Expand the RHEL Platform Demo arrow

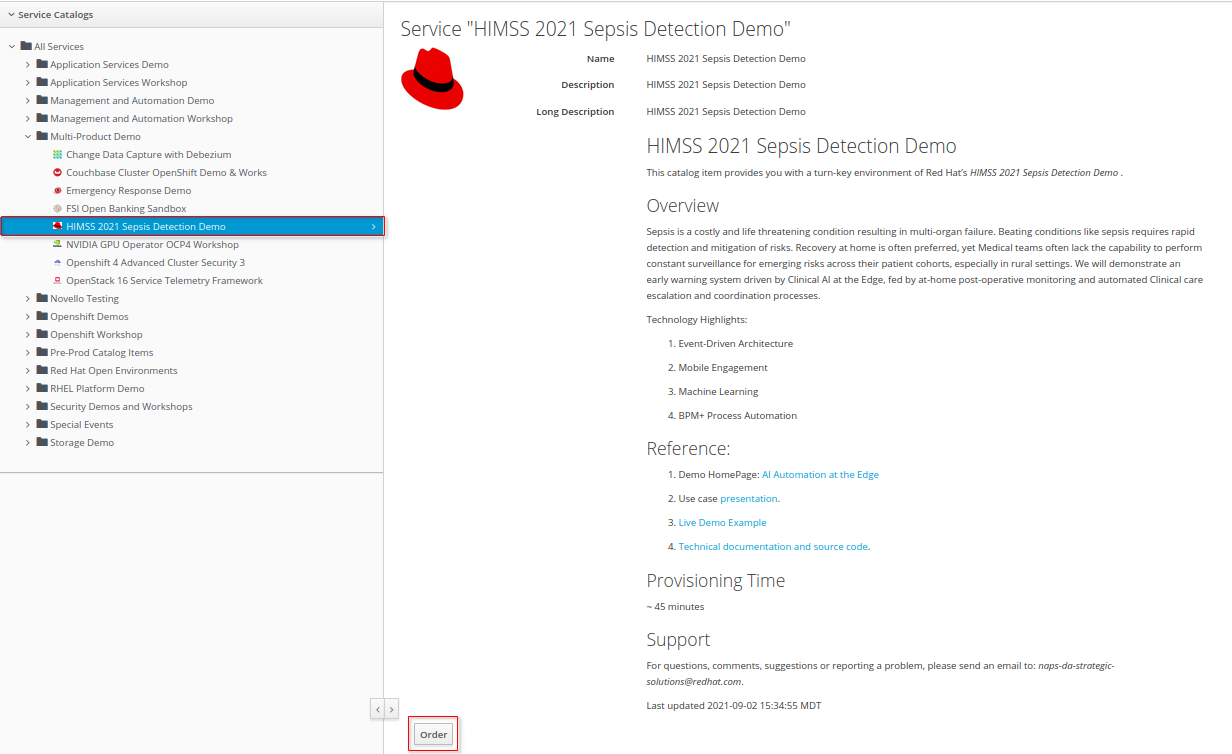pyautogui.click(x=28, y=389)
